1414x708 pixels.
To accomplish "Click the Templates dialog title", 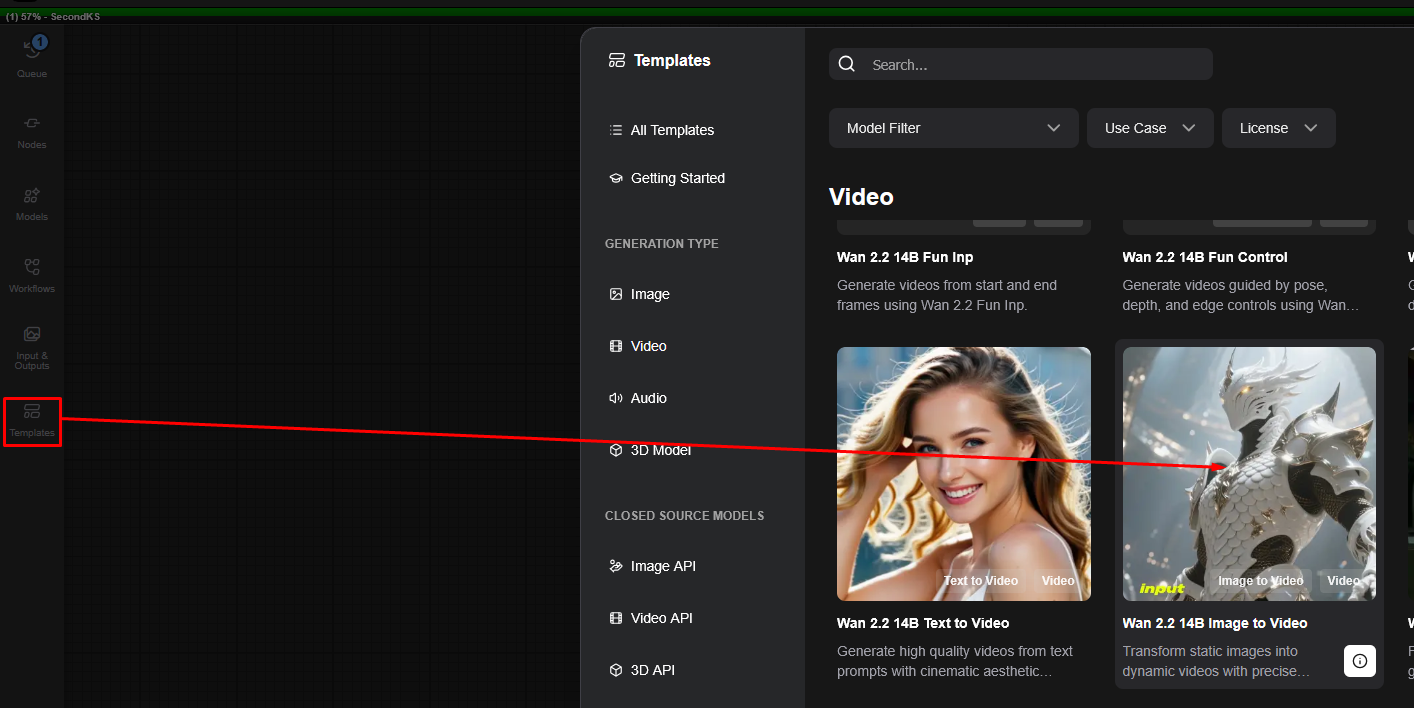I will tap(672, 60).
